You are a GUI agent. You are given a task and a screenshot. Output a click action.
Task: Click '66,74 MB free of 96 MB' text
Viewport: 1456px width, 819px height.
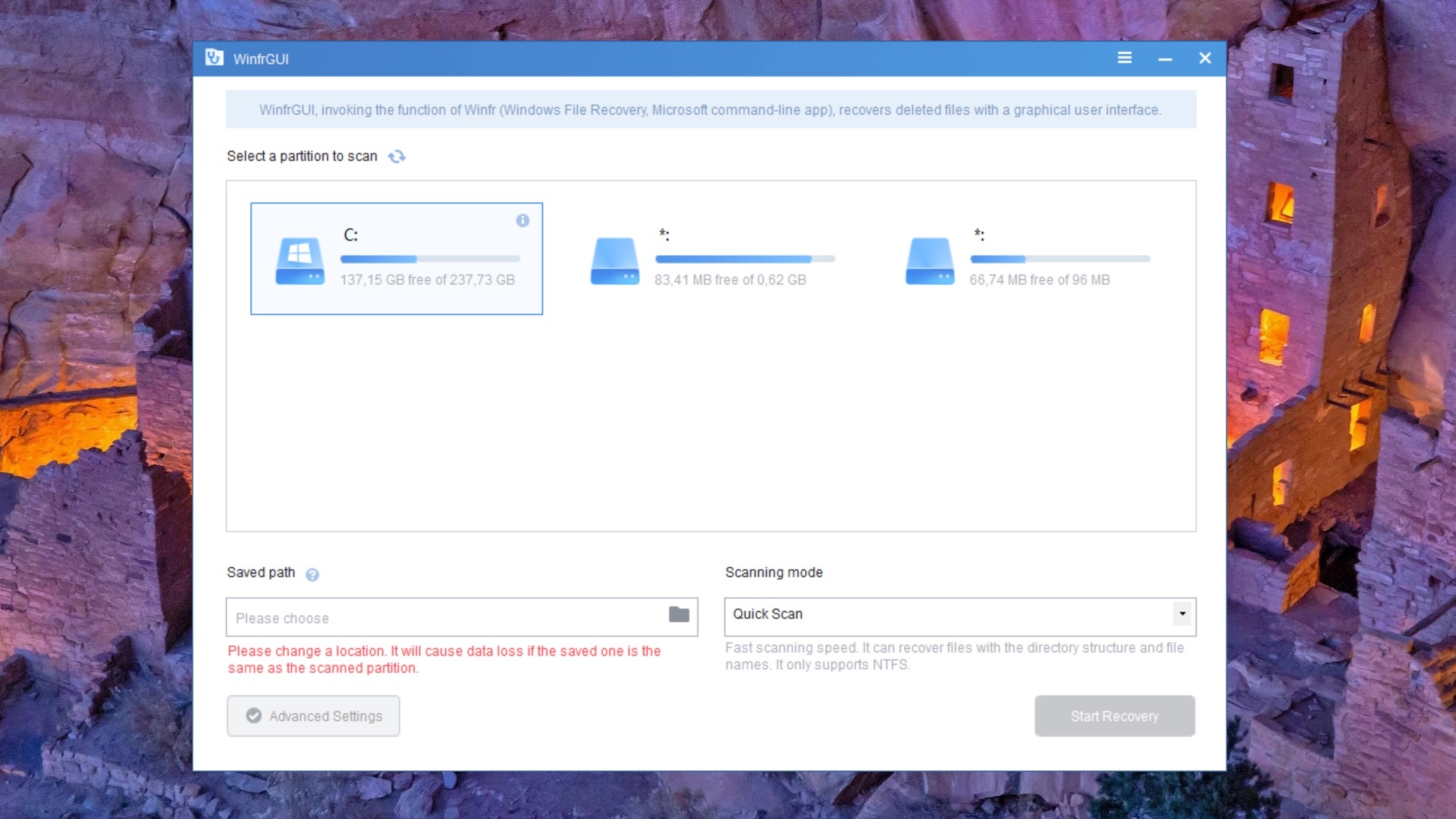(1040, 280)
